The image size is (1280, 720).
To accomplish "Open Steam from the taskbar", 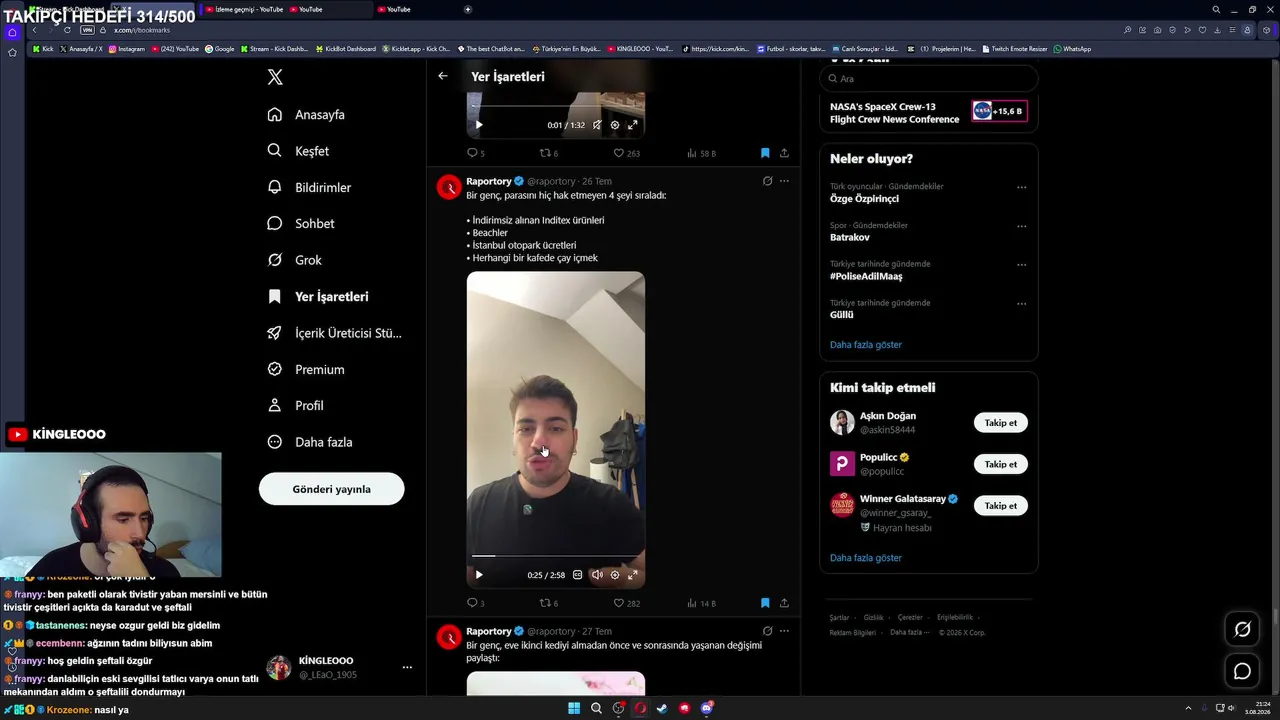I will pyautogui.click(x=663, y=708).
